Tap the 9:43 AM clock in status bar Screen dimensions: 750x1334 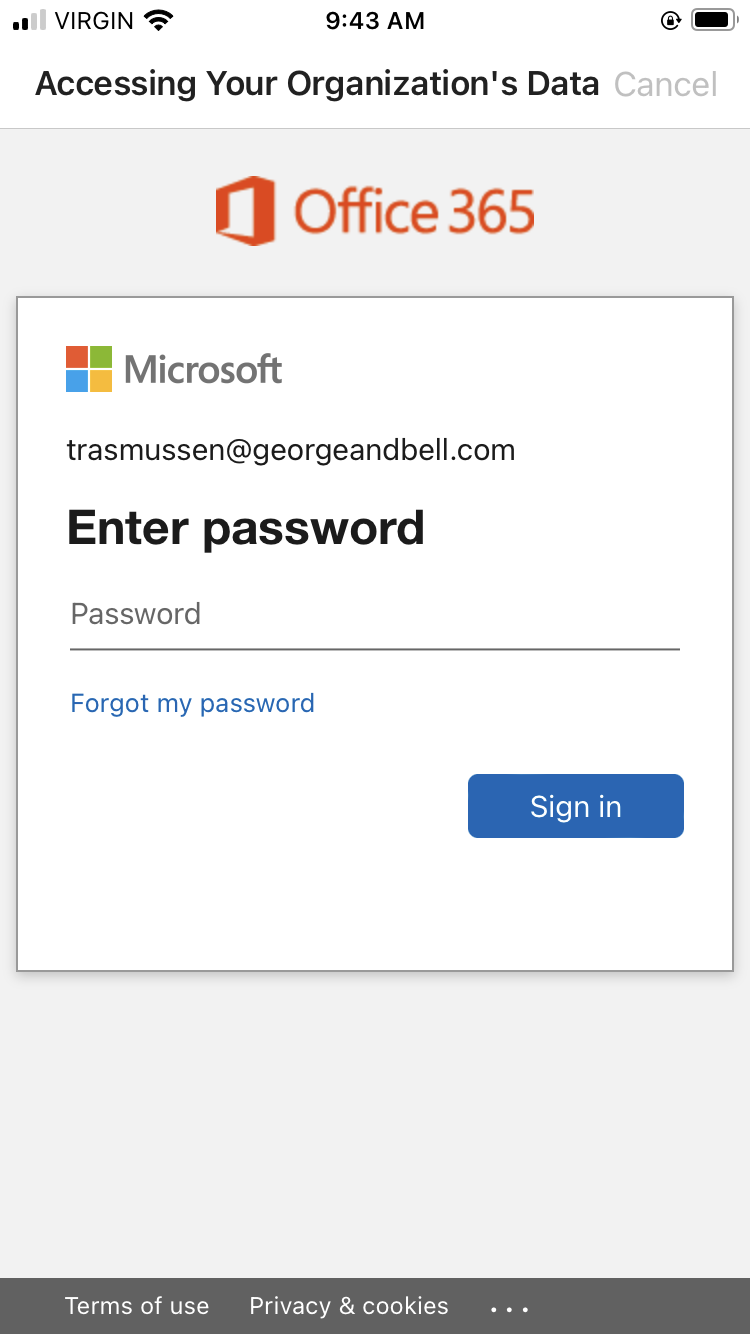375,20
